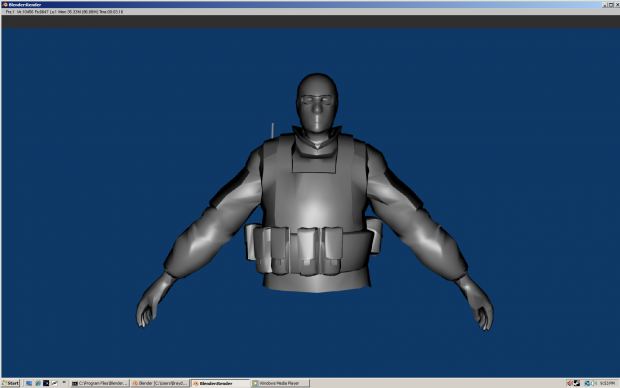Maximize the Blender:Render window
This screenshot has height=388, width=620.
click(x=611, y=5)
